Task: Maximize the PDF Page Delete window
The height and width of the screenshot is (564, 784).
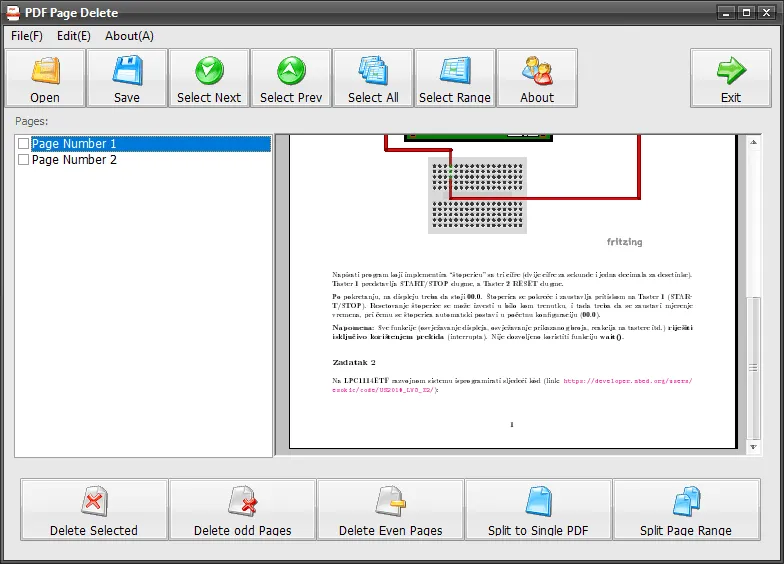Action: pyautogui.click(x=746, y=13)
